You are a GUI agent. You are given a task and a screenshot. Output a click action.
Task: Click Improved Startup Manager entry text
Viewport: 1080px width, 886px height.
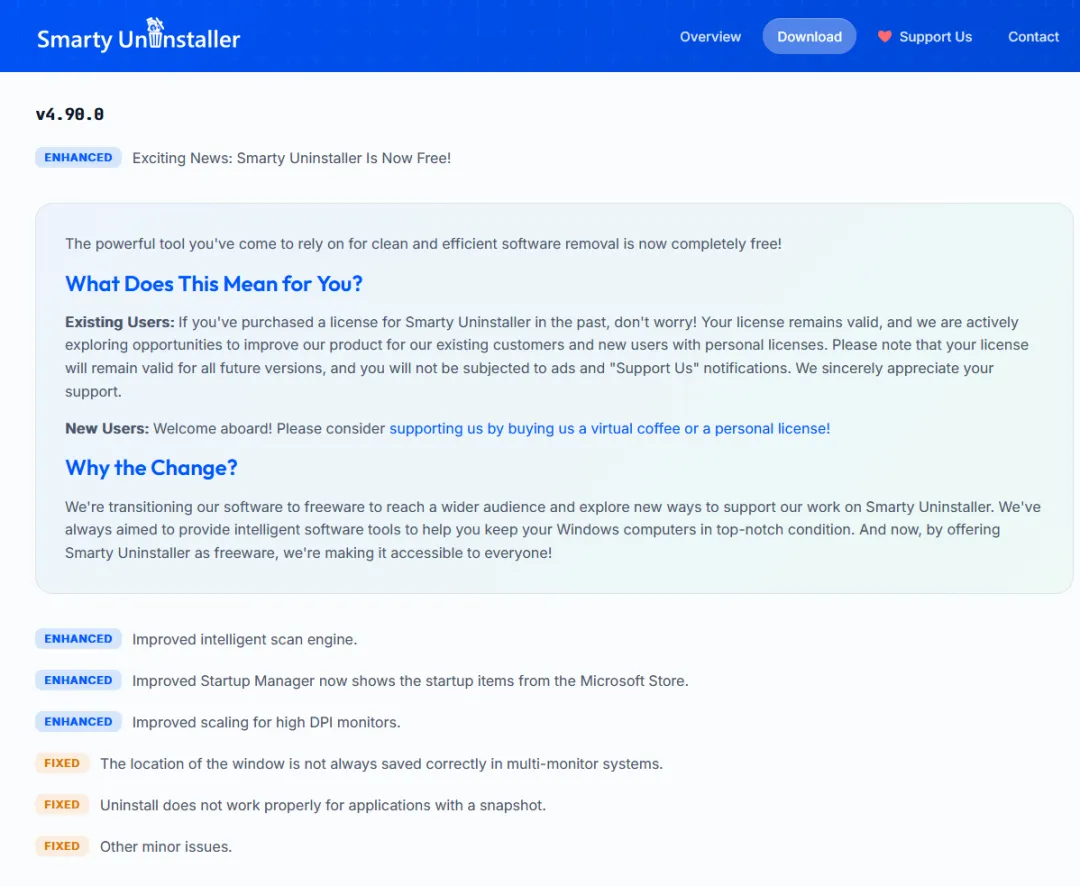coord(411,681)
